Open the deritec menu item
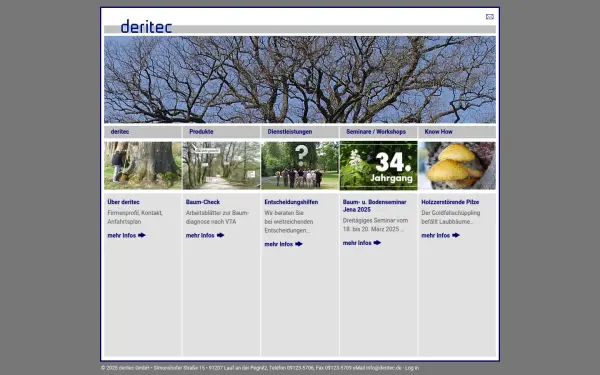This screenshot has width=600, height=375. [x=120, y=132]
